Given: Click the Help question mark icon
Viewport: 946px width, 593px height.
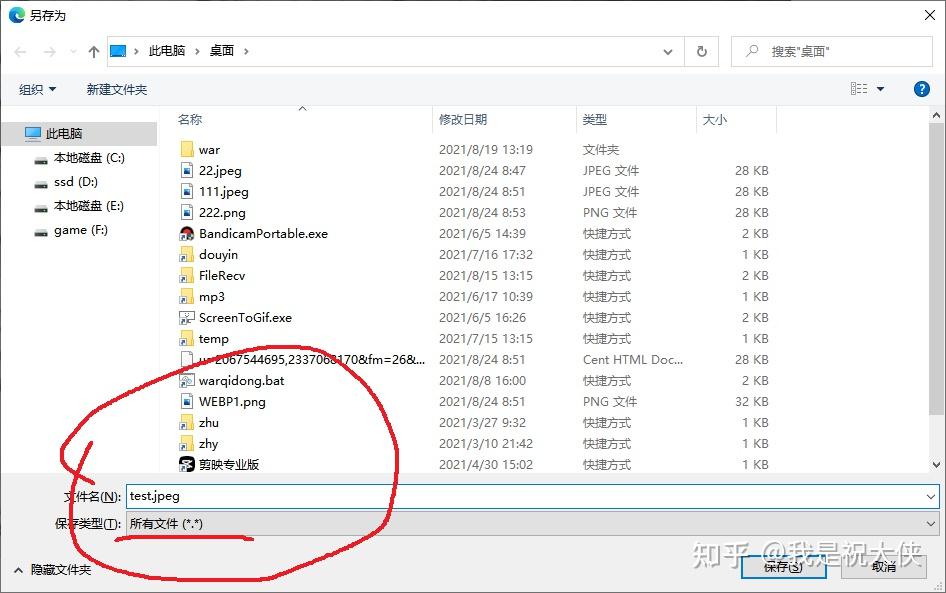Looking at the screenshot, I should point(921,88).
